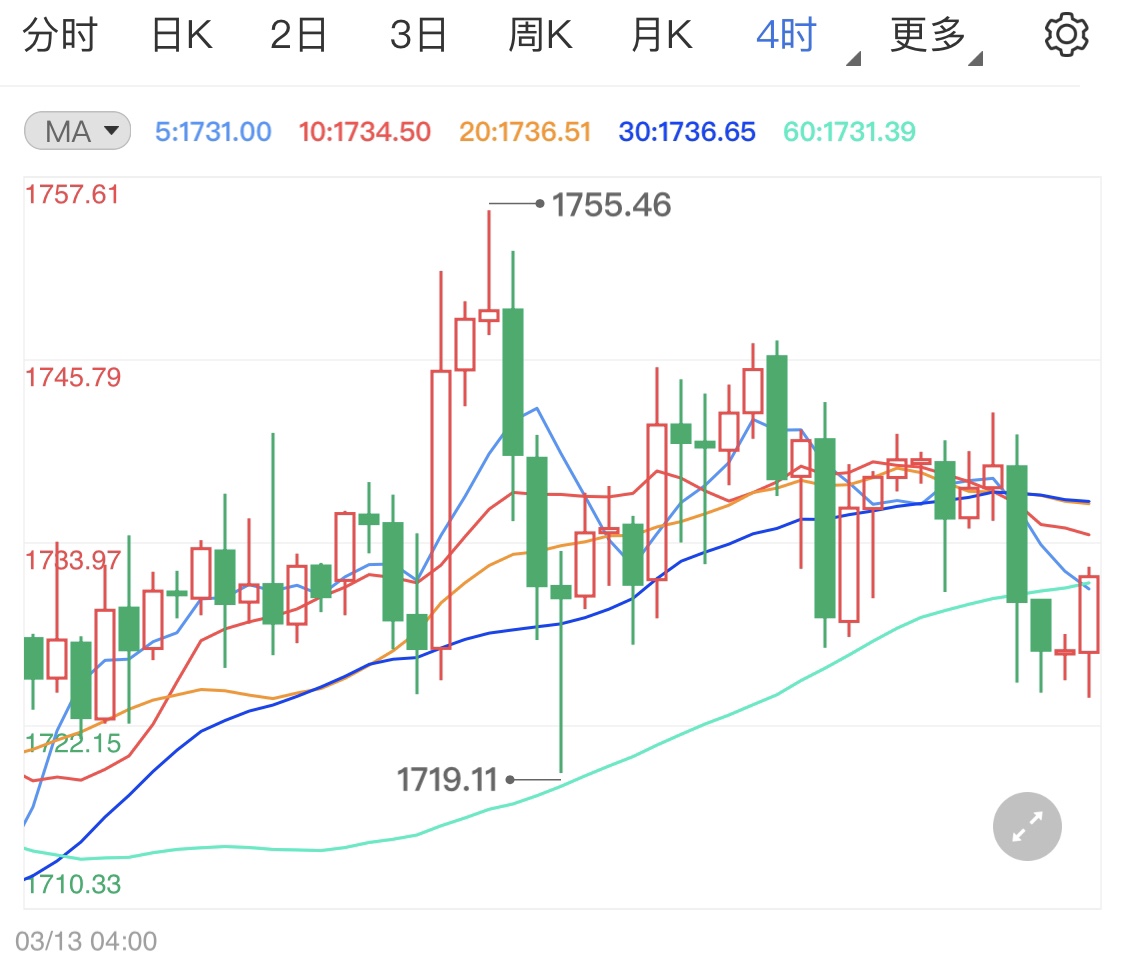Switch to 日K tab
This screenshot has height=957, width=1125.
click(x=182, y=35)
